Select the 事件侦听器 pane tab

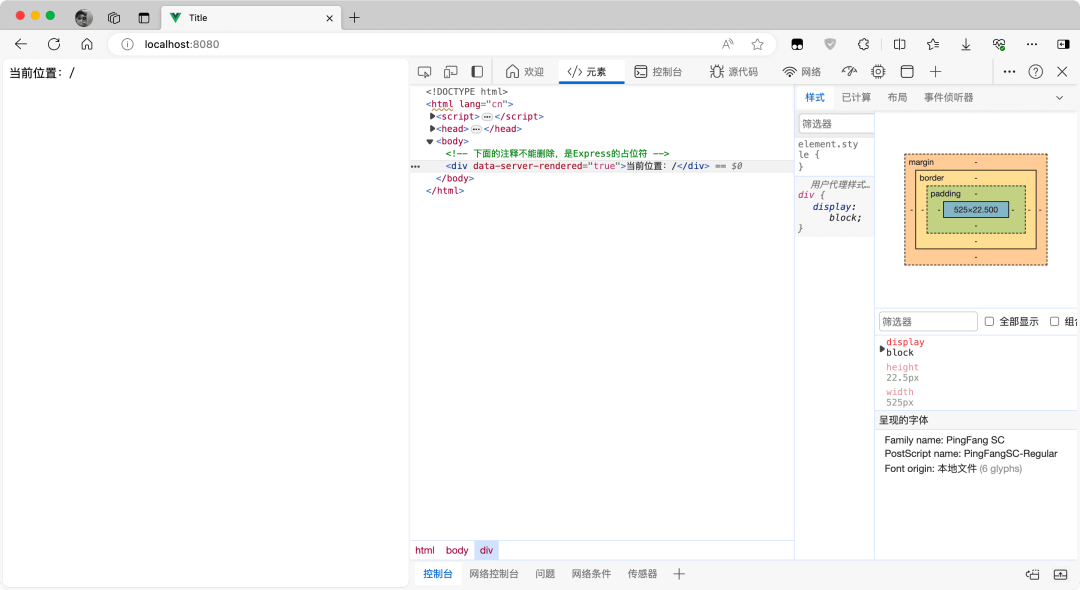948,98
